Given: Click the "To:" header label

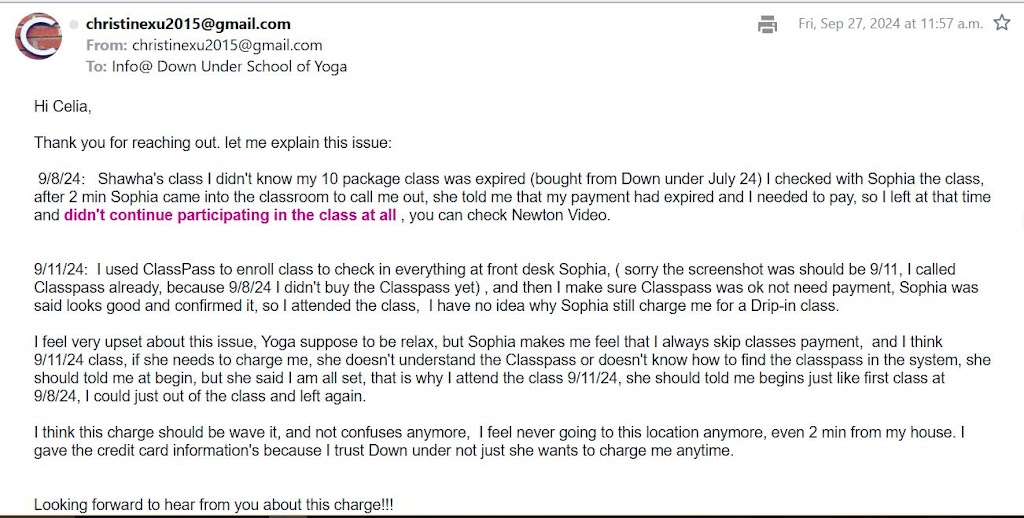Looking at the screenshot, I should pos(96,66).
